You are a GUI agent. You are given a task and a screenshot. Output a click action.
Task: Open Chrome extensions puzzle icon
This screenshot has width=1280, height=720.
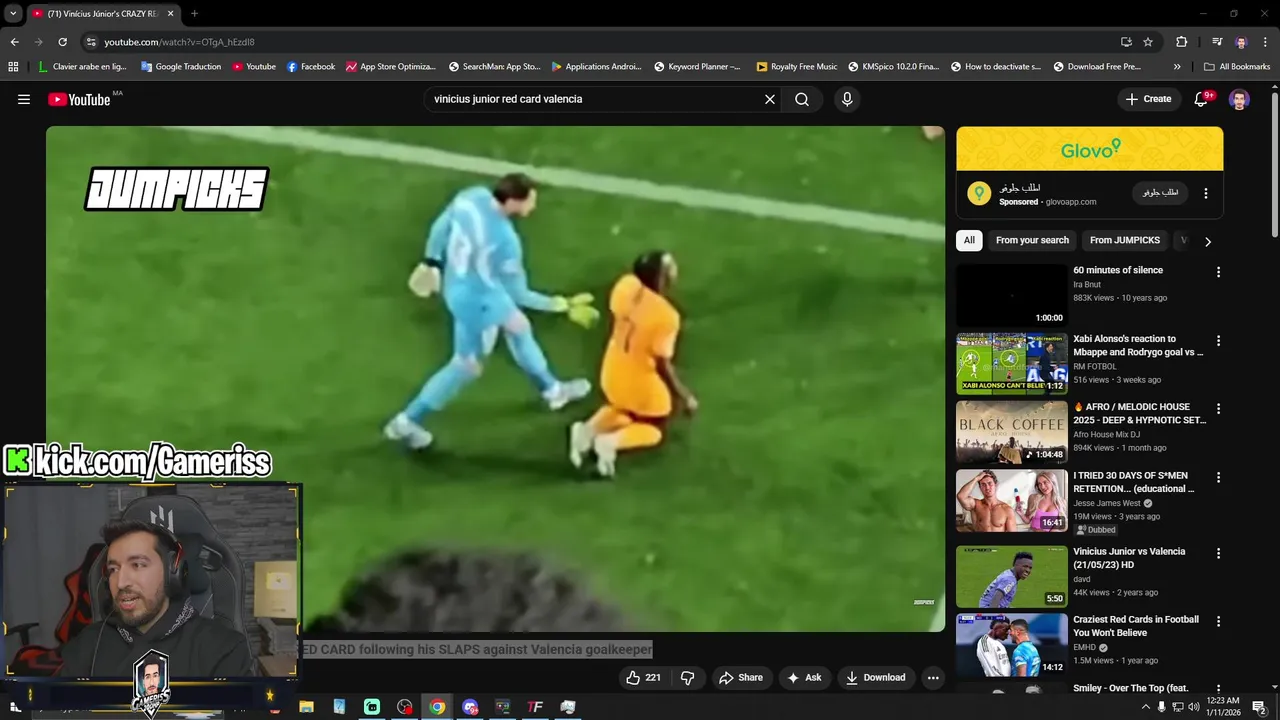point(1181,42)
